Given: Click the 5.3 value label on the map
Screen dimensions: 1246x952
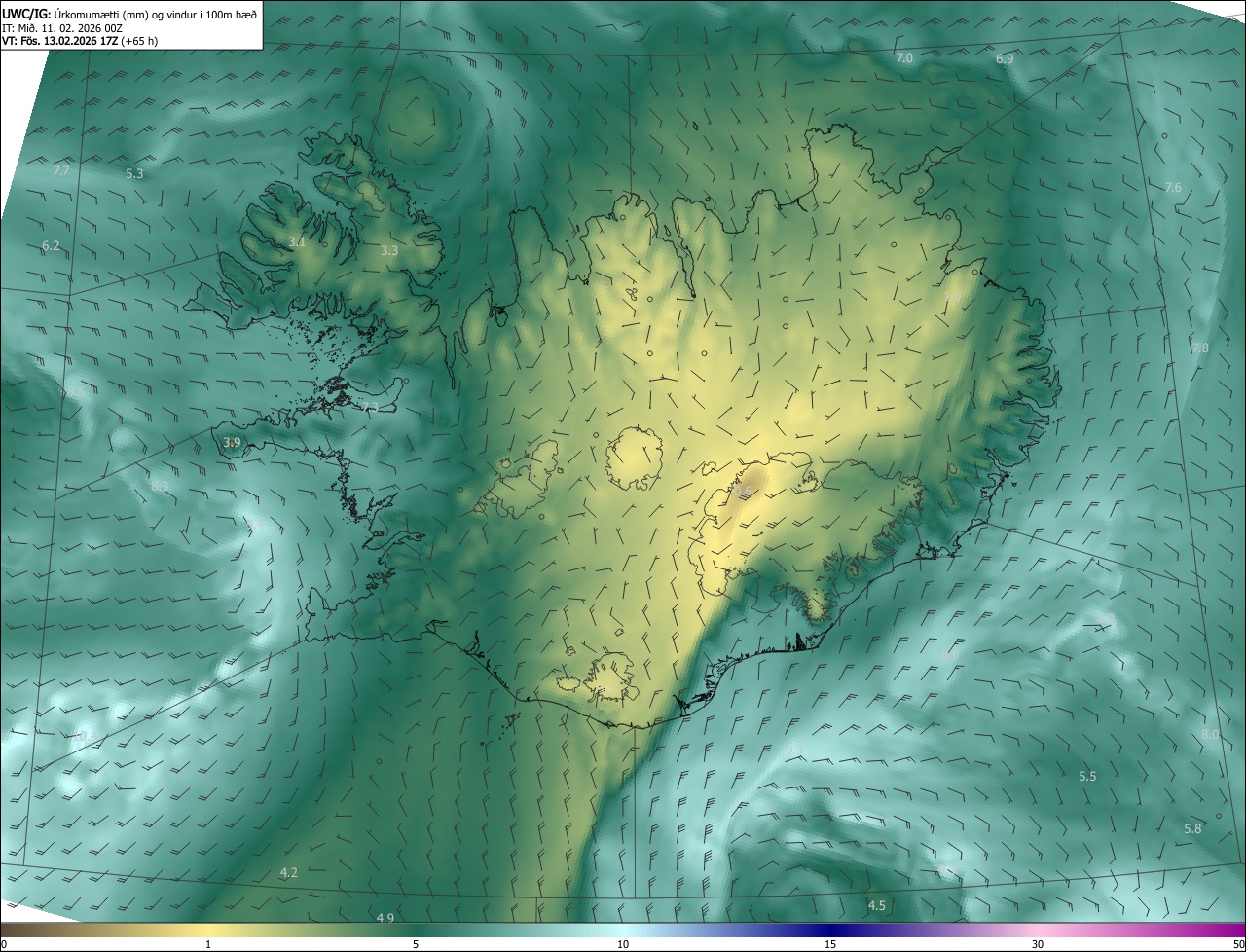Looking at the screenshot, I should [x=135, y=174].
